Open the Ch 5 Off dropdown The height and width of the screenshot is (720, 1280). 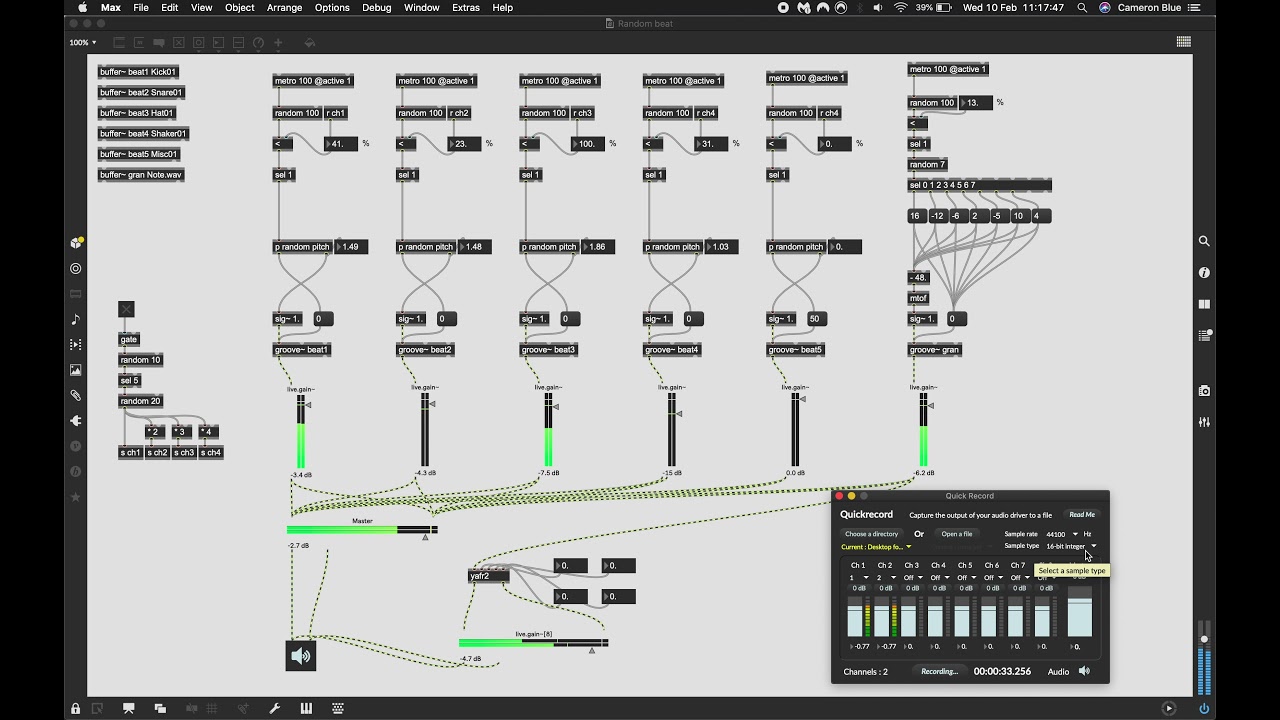[x=965, y=577]
